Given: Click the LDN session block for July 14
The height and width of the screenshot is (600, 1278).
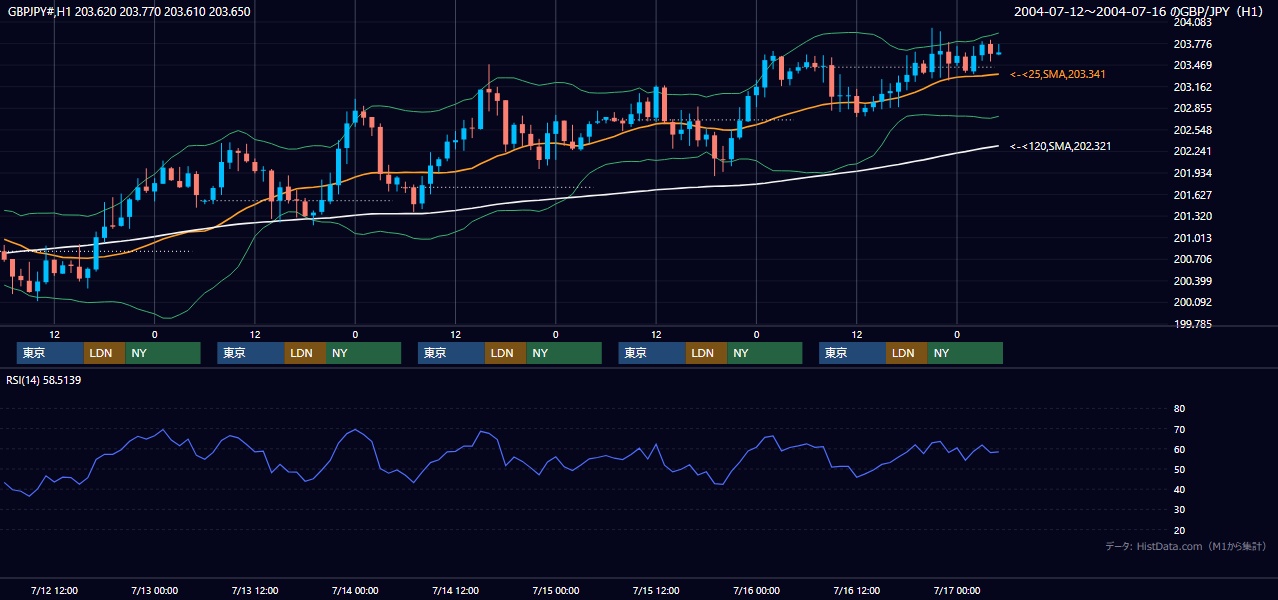Looking at the screenshot, I should pyautogui.click(x=506, y=353).
